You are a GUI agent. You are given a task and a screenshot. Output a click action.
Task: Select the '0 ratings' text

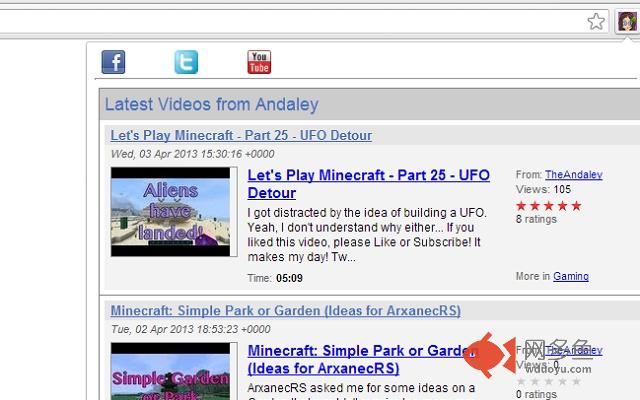(536, 394)
